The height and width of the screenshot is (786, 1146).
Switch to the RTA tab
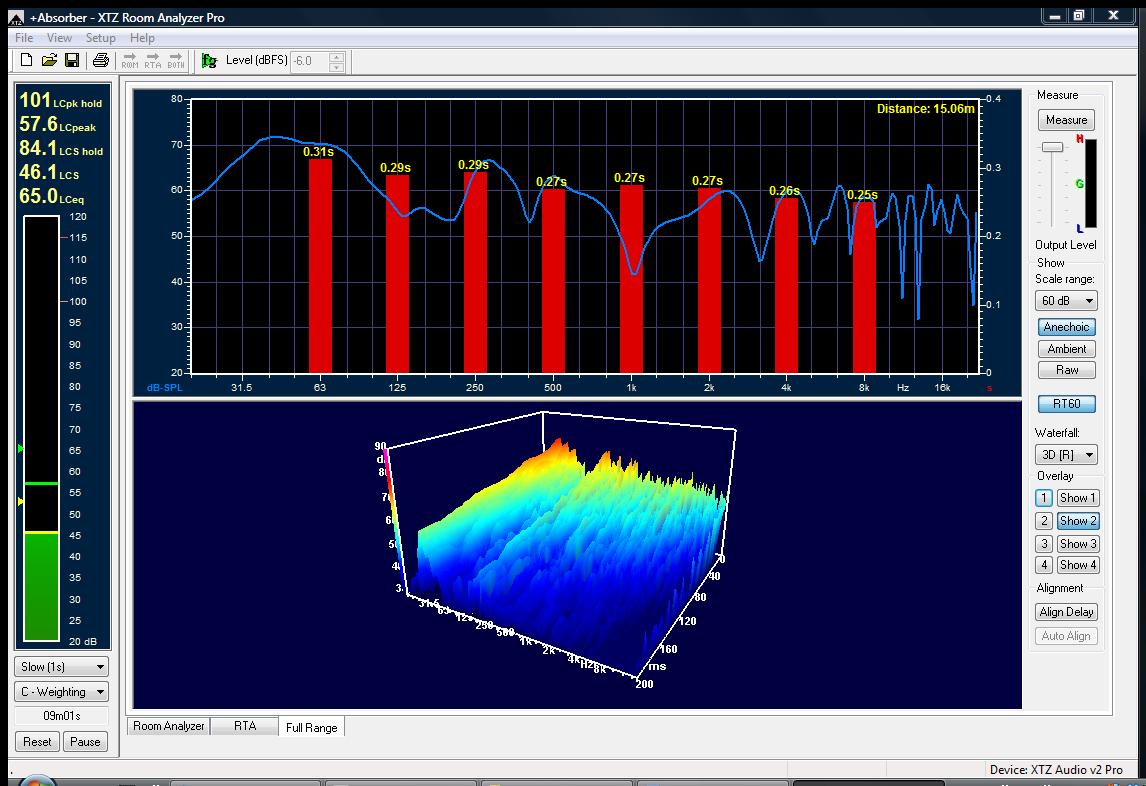coord(245,727)
